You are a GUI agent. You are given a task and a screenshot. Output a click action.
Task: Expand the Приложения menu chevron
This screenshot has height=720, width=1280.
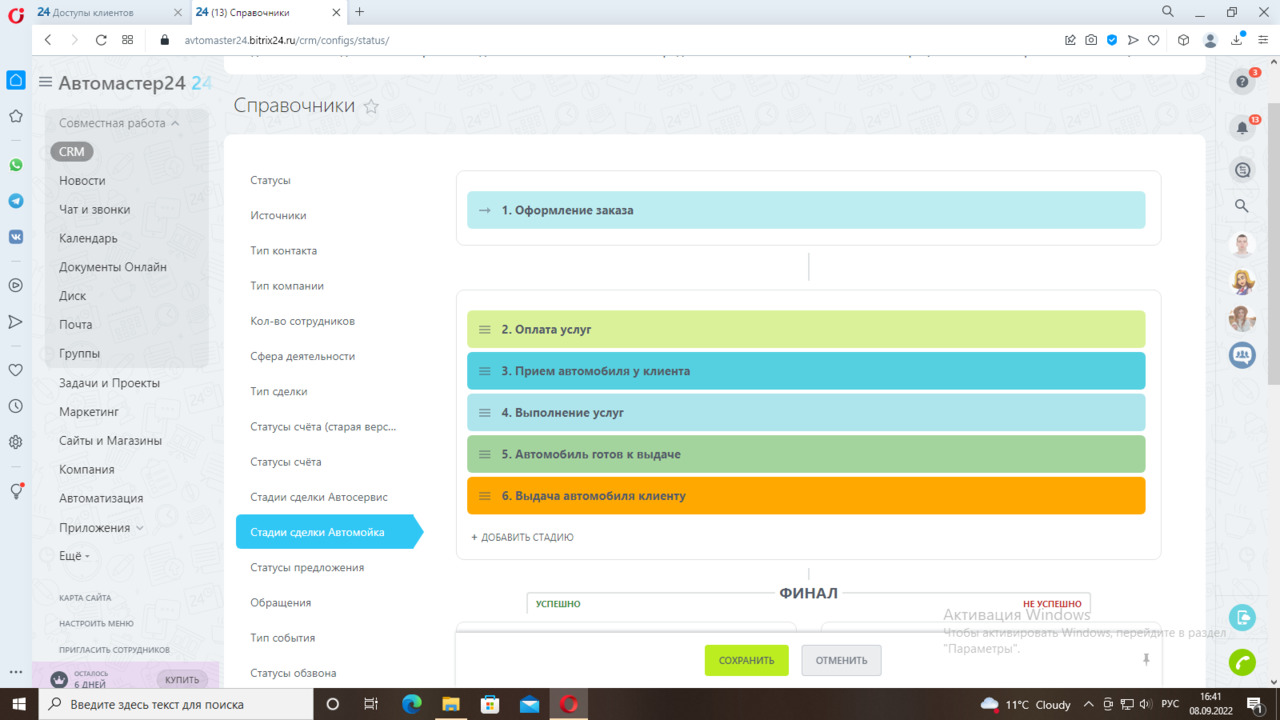139,528
